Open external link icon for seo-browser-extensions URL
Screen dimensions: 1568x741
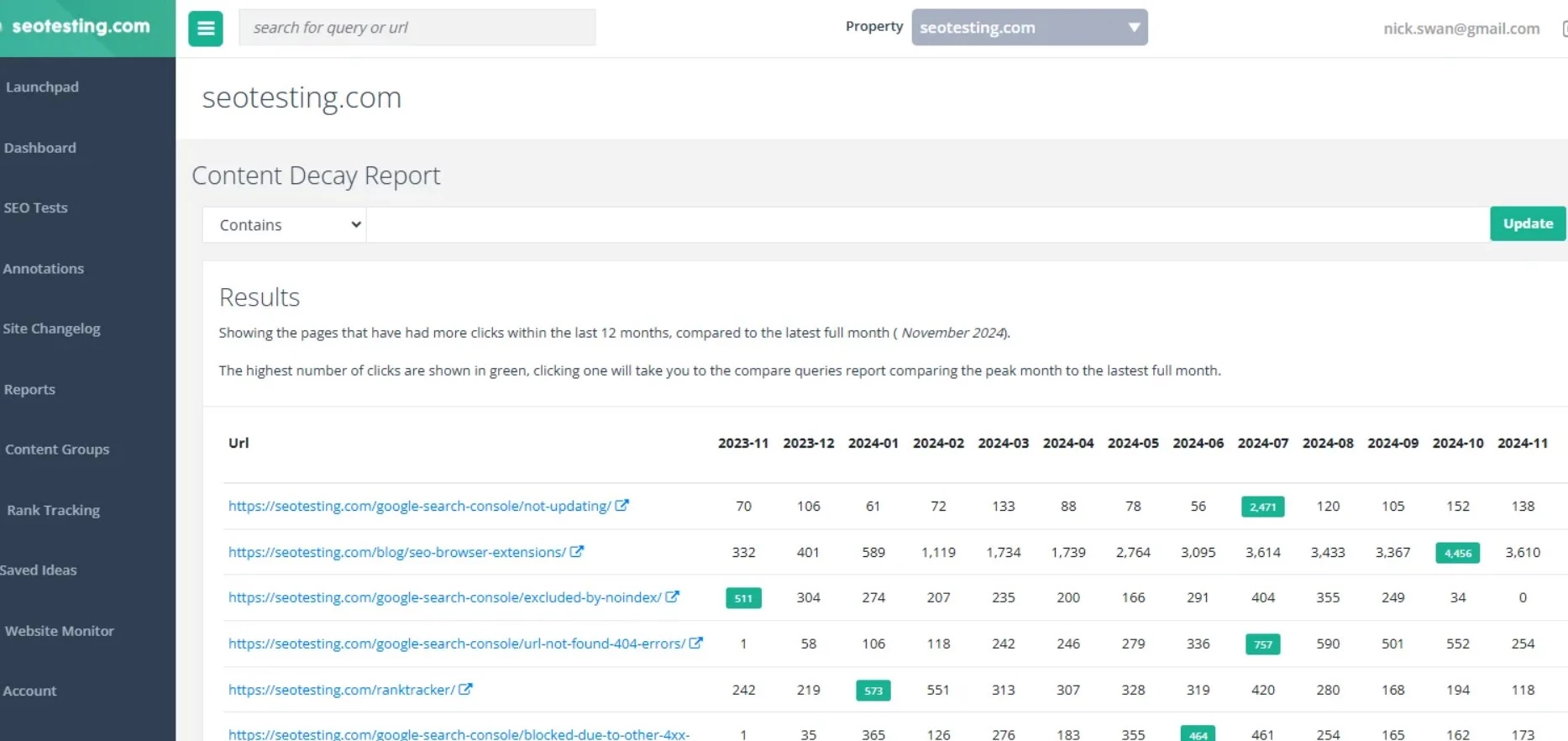[577, 552]
